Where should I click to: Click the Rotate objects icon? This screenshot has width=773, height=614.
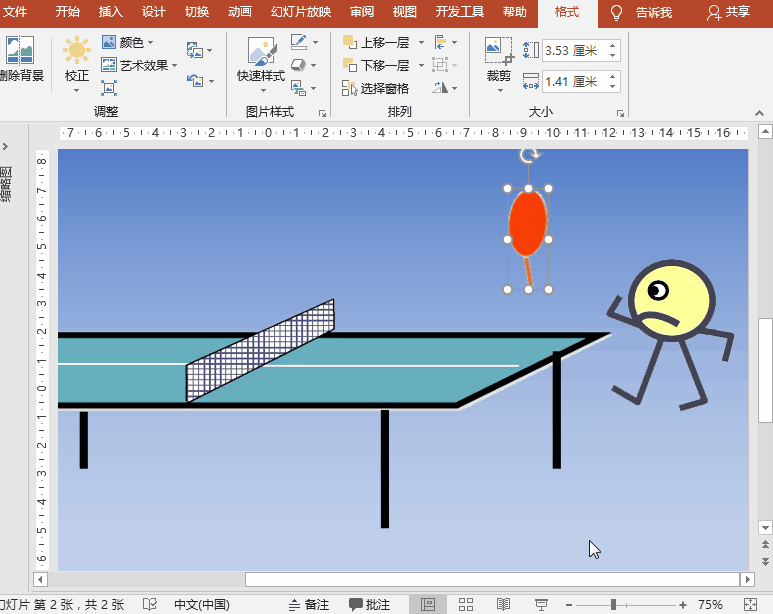click(440, 88)
